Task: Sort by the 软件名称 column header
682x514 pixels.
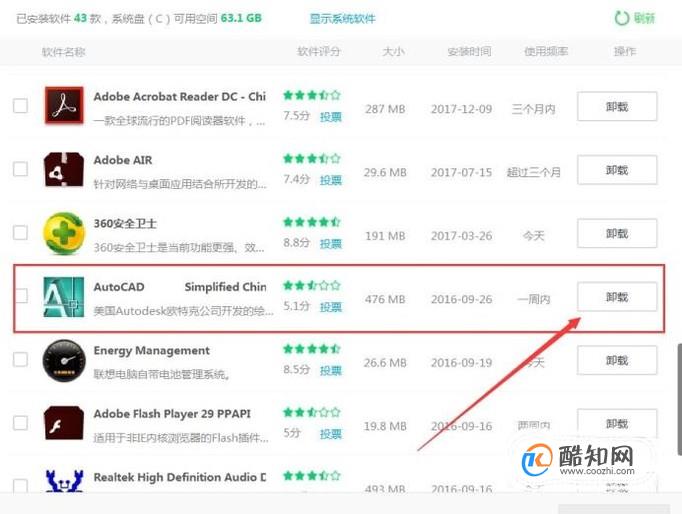Action: pyautogui.click(x=64, y=52)
